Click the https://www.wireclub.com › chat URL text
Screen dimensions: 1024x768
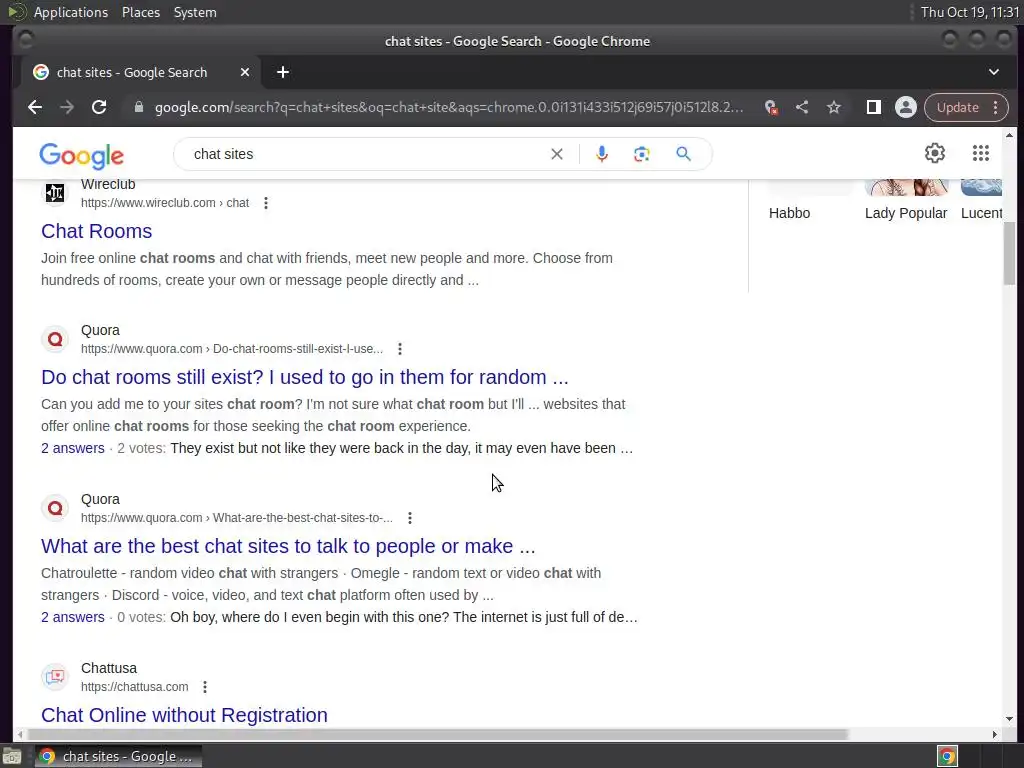[165, 203]
